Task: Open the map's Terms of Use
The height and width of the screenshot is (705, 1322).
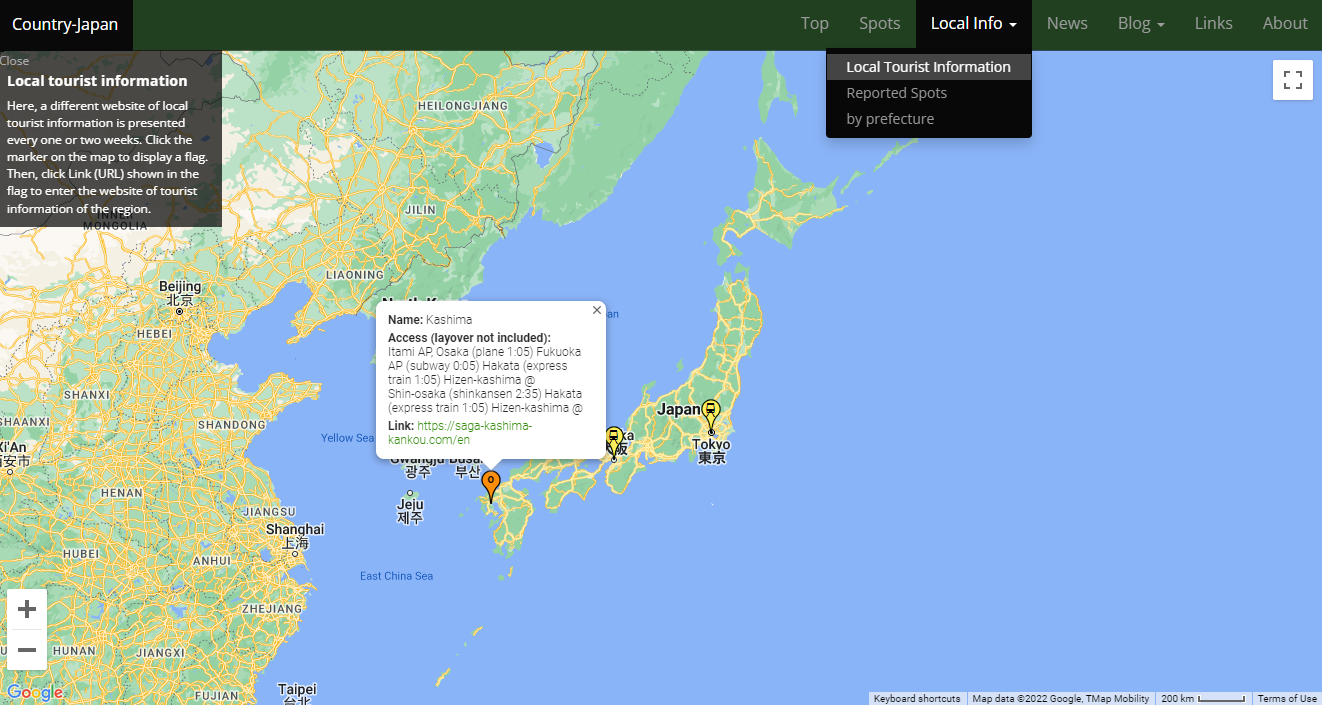Action: click(x=1286, y=698)
